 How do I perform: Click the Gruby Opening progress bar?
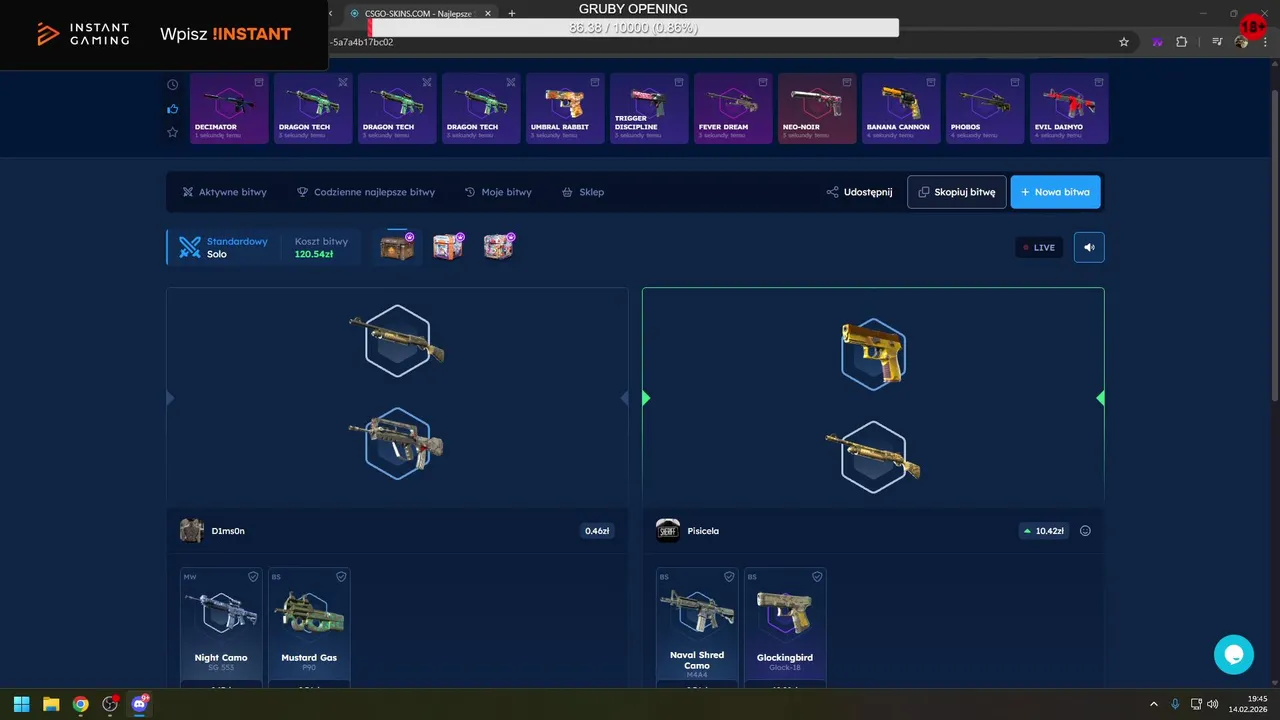634,28
